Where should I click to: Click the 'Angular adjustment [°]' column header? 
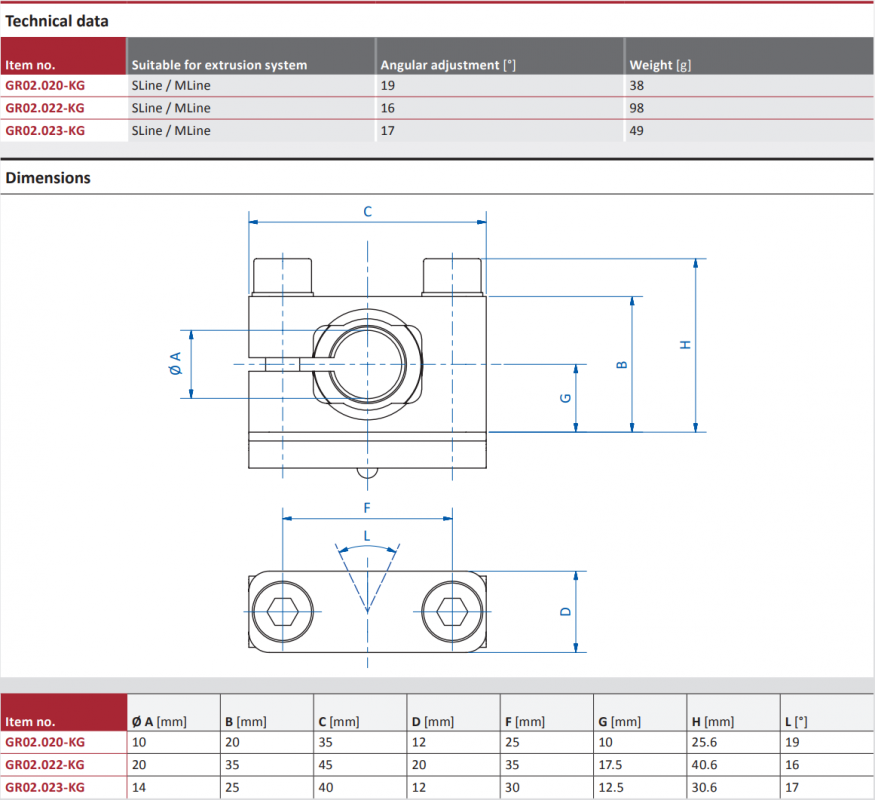pyautogui.click(x=448, y=65)
